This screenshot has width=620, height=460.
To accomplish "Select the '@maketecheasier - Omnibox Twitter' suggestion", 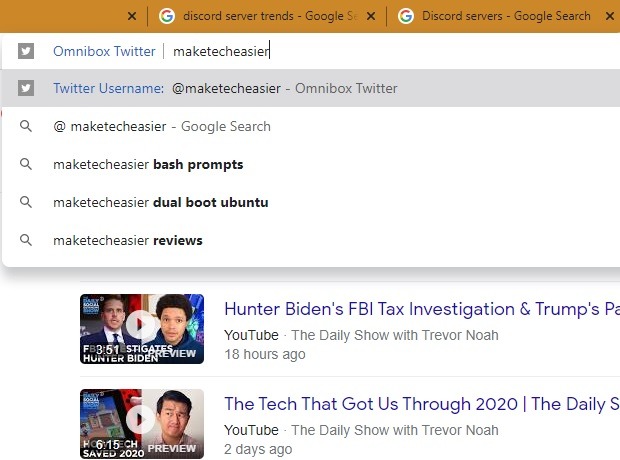I will tap(311, 88).
